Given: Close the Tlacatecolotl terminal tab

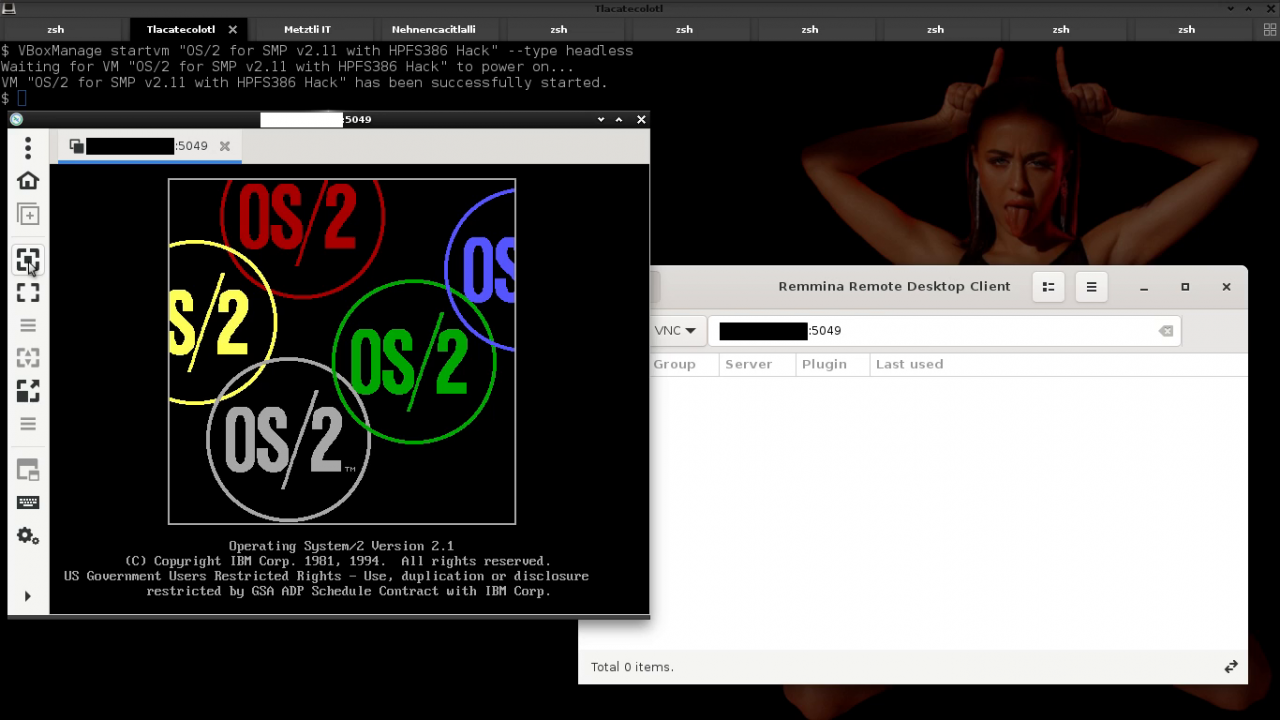Looking at the screenshot, I should pos(233,30).
